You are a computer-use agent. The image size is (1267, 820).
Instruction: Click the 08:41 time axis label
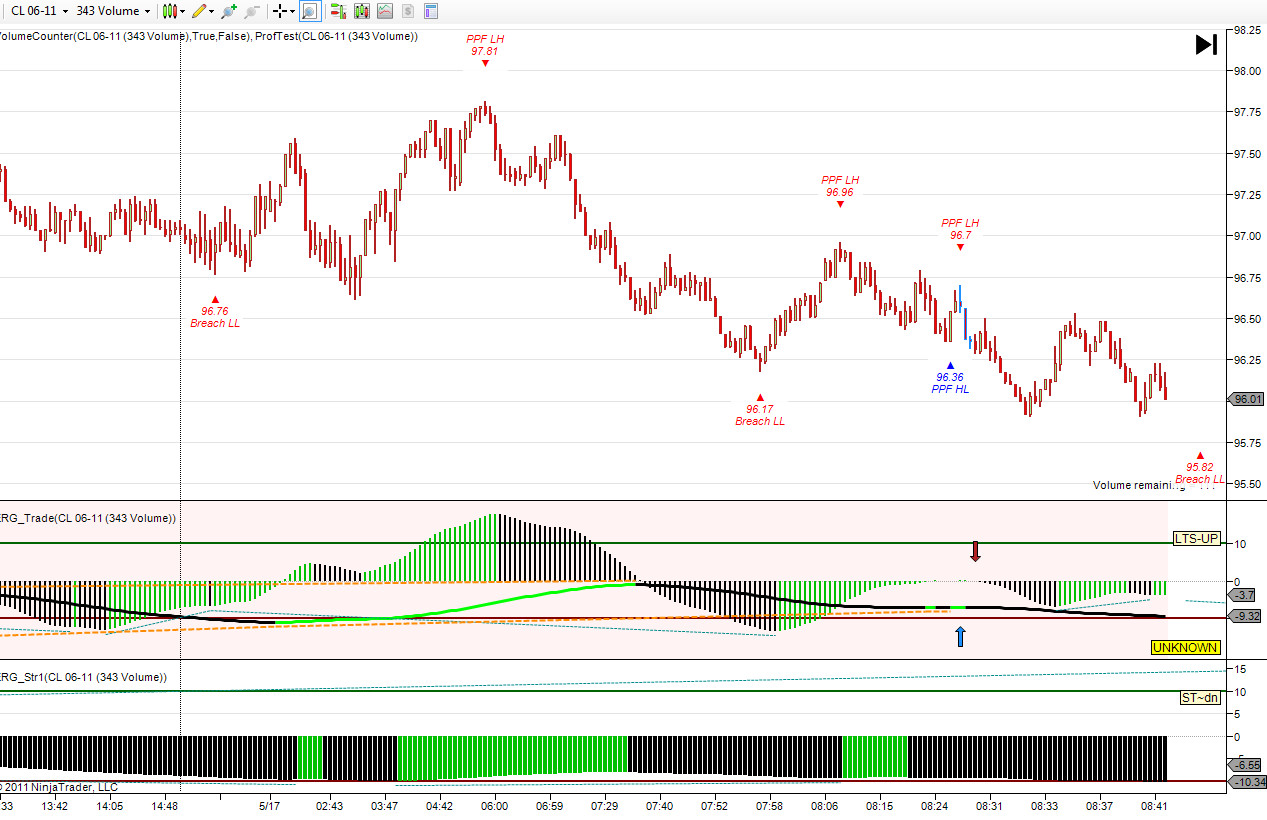pyautogui.click(x=1154, y=805)
